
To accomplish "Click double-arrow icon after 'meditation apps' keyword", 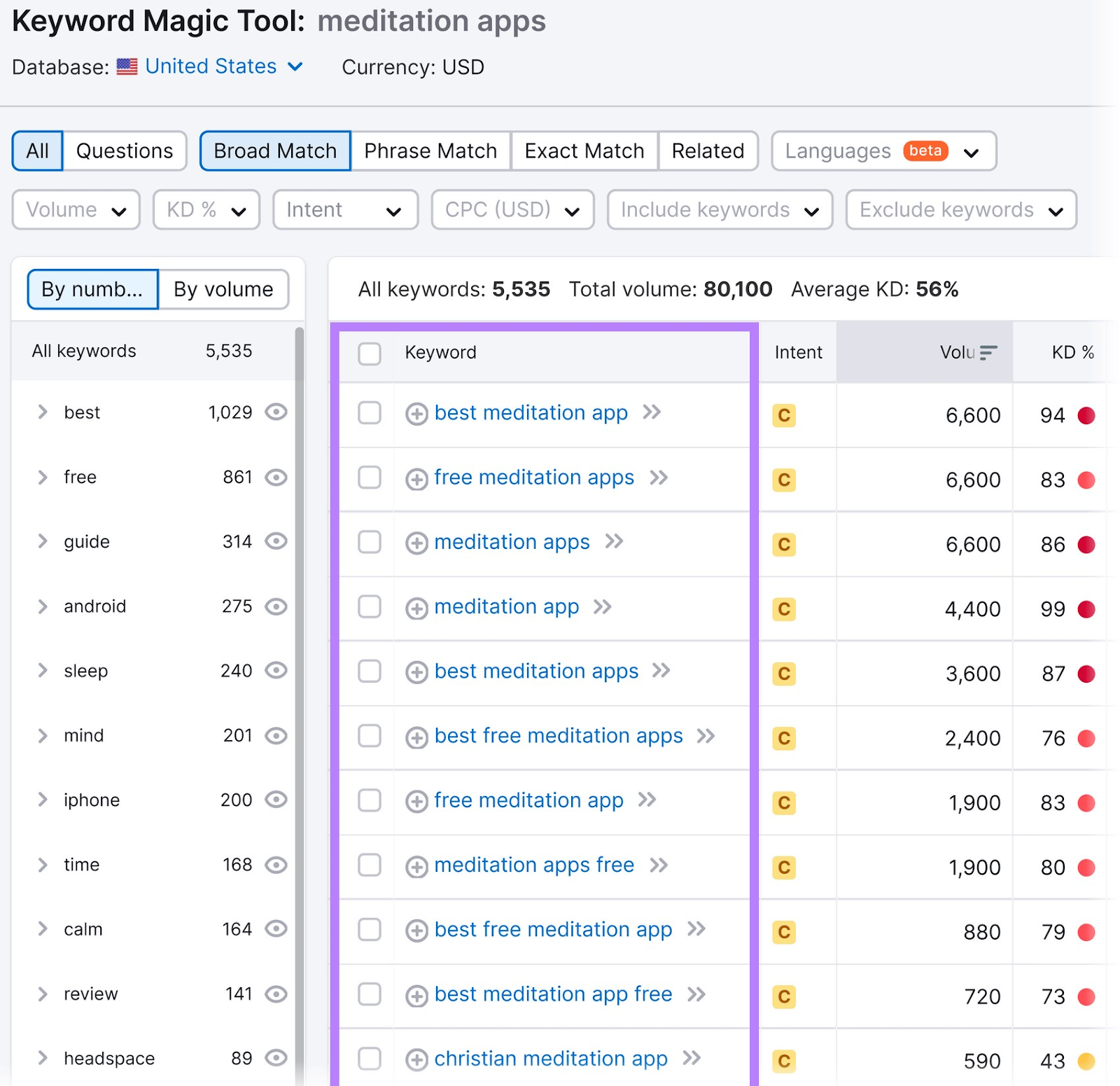I will [614, 541].
